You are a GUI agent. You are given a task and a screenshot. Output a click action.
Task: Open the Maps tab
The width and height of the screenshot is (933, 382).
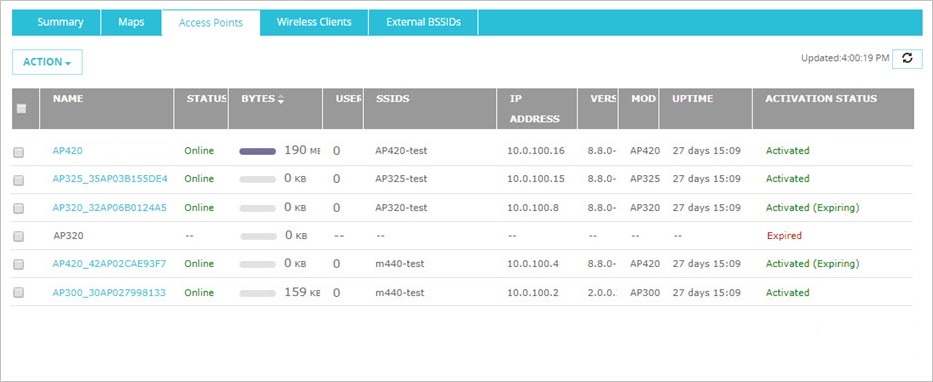[x=131, y=23]
